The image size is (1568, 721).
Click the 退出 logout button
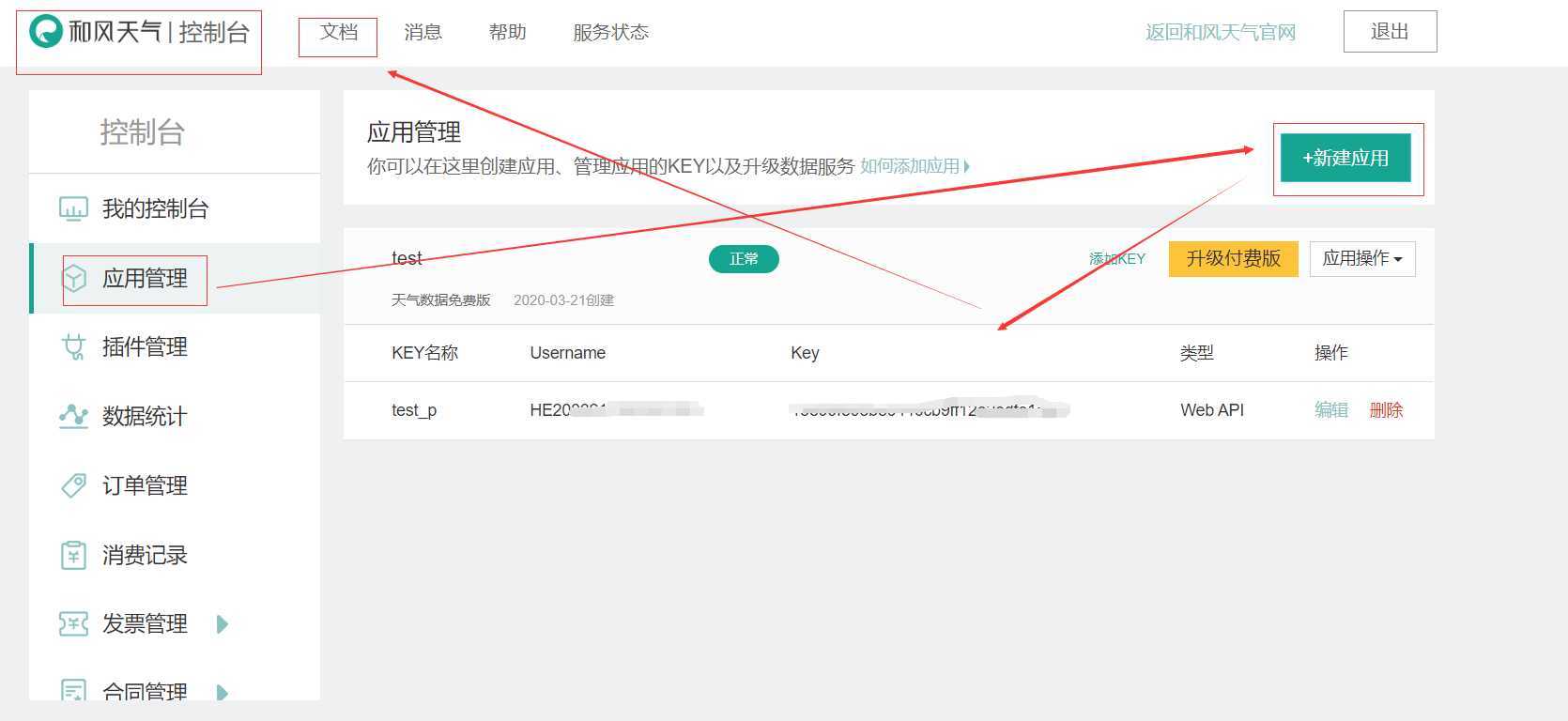coord(1390,32)
